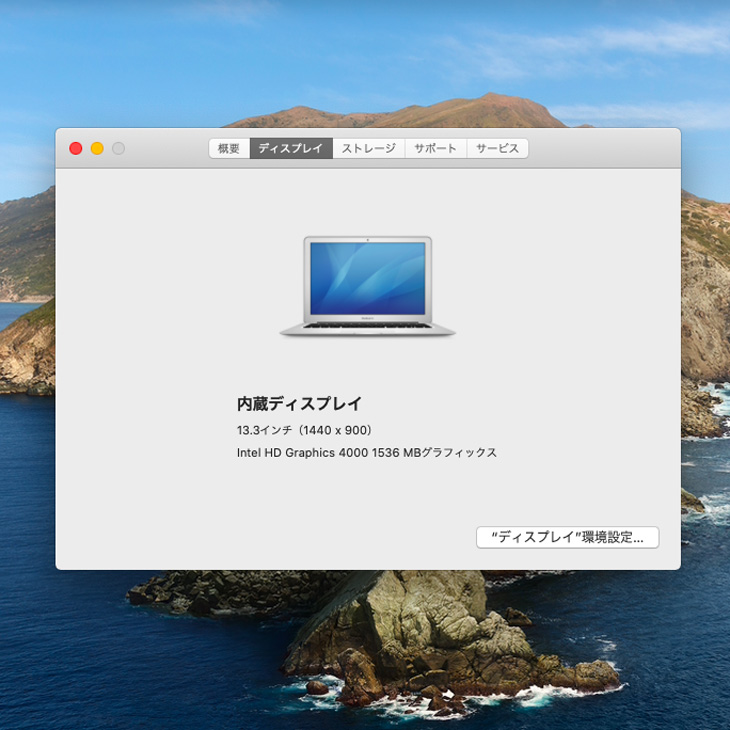Image resolution: width=730 pixels, height=730 pixels.
Task: Click empty title bar right of サービス
Action: click(600, 148)
